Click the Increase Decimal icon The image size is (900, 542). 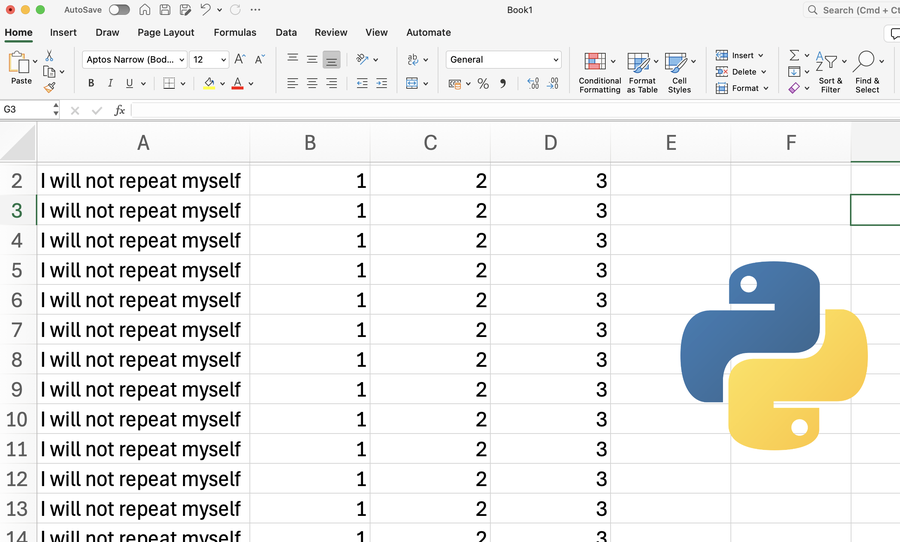[533, 84]
